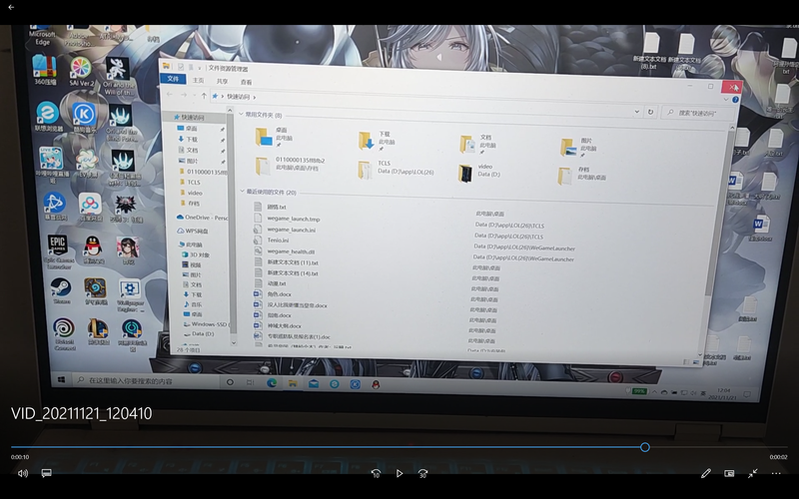Switch to mini view mode
The image size is (799, 499).
(x=729, y=473)
